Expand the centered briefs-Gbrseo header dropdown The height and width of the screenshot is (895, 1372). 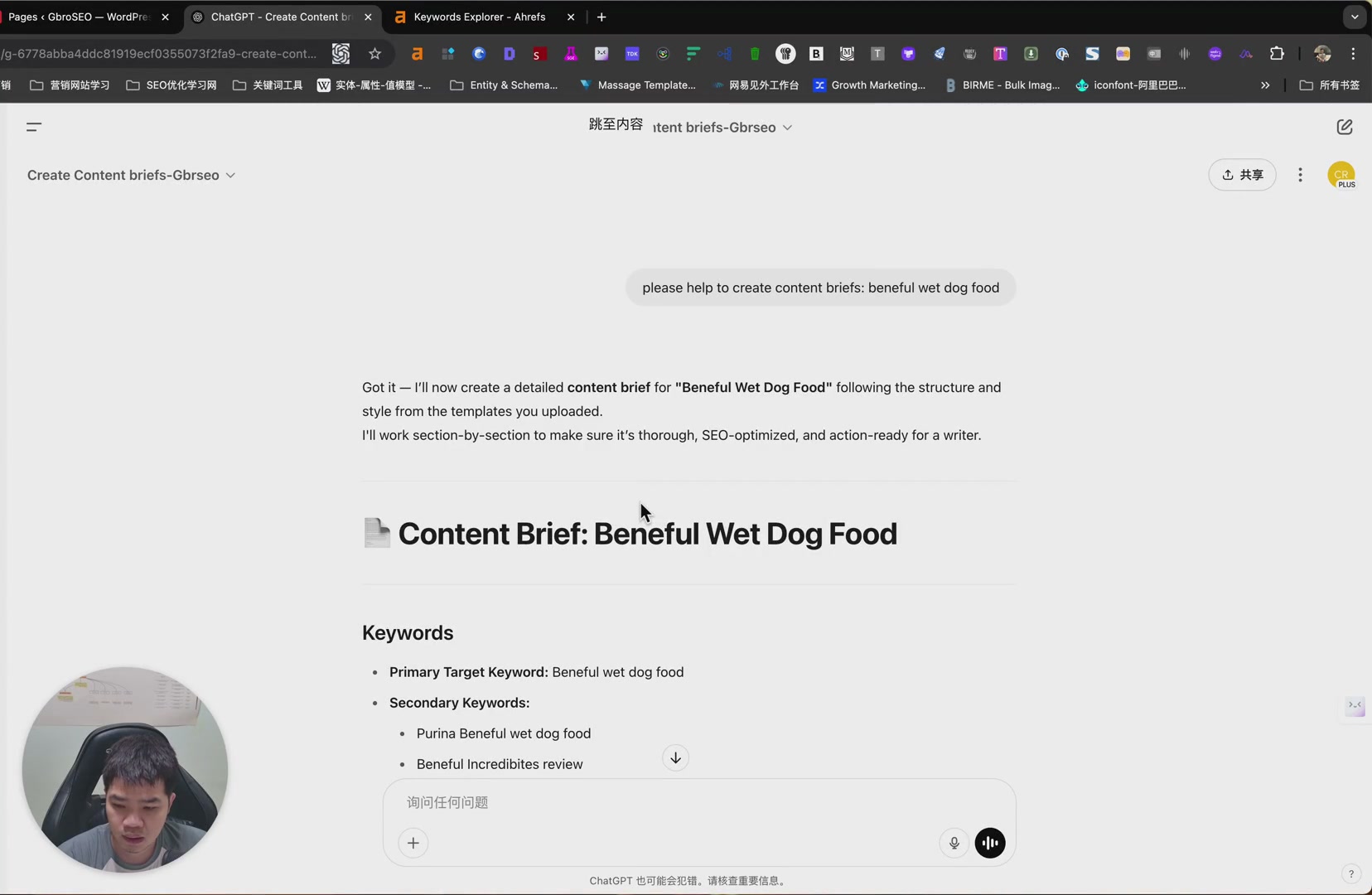[722, 127]
